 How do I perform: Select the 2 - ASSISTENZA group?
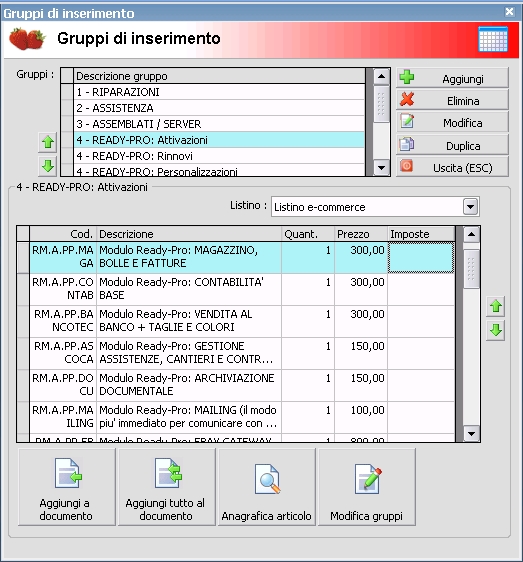tap(219, 108)
